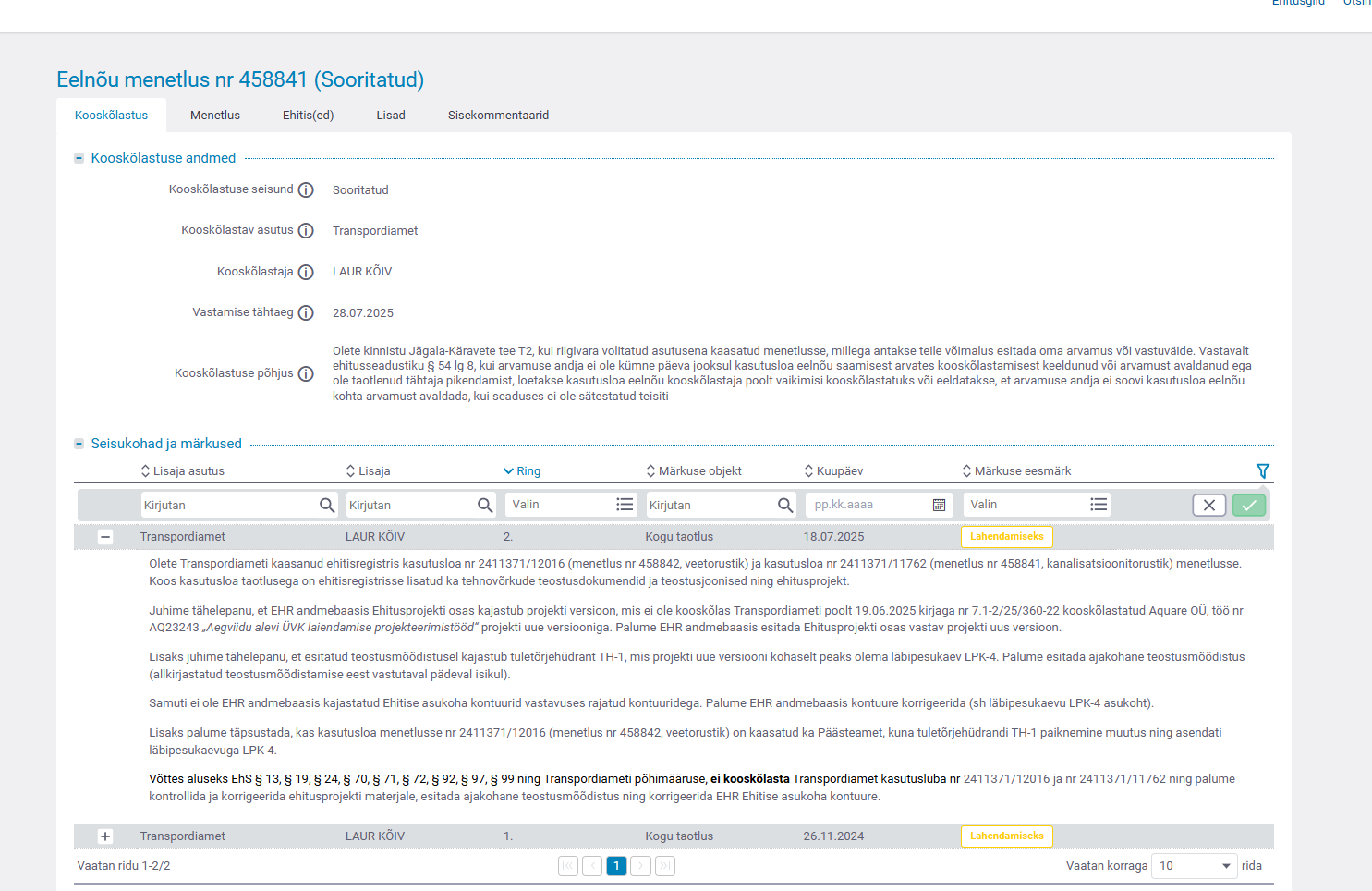Click the date cell 18.07.2025
This screenshot has width=1372, height=891.
point(834,537)
